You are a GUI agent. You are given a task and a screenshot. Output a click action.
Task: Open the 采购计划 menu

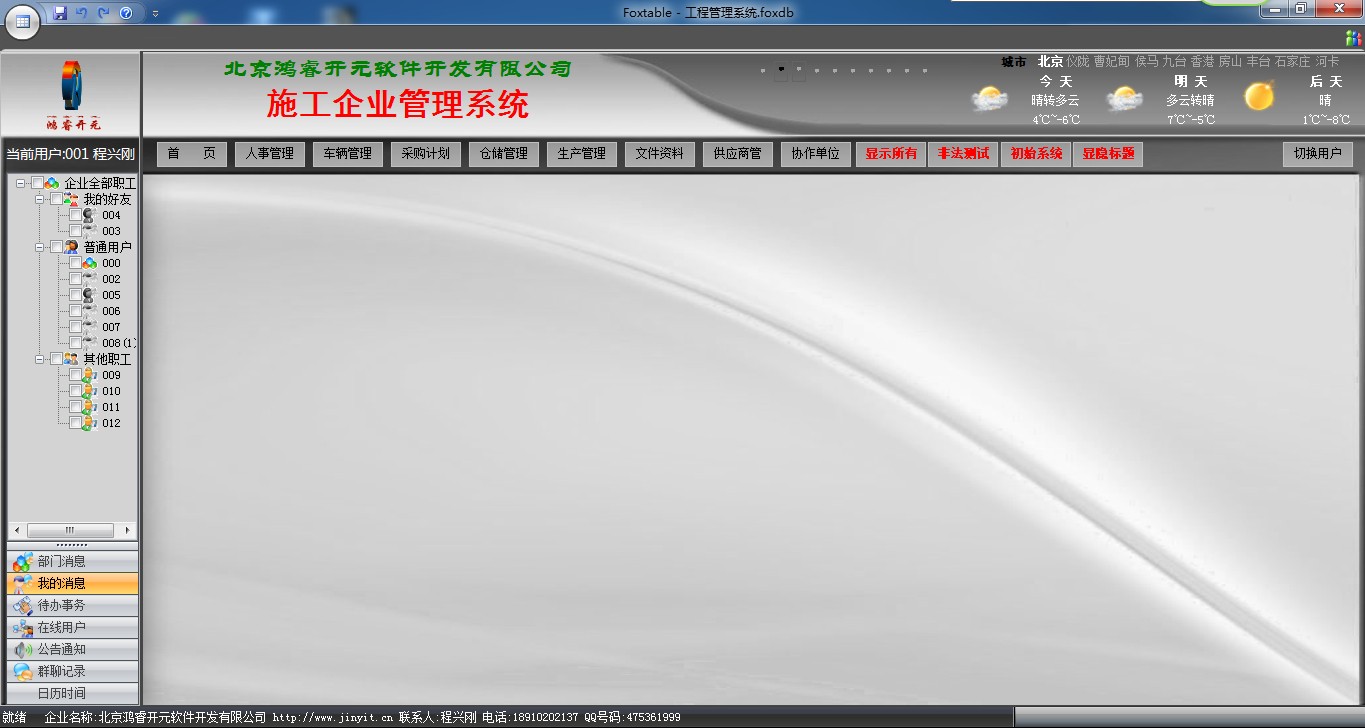pos(426,154)
